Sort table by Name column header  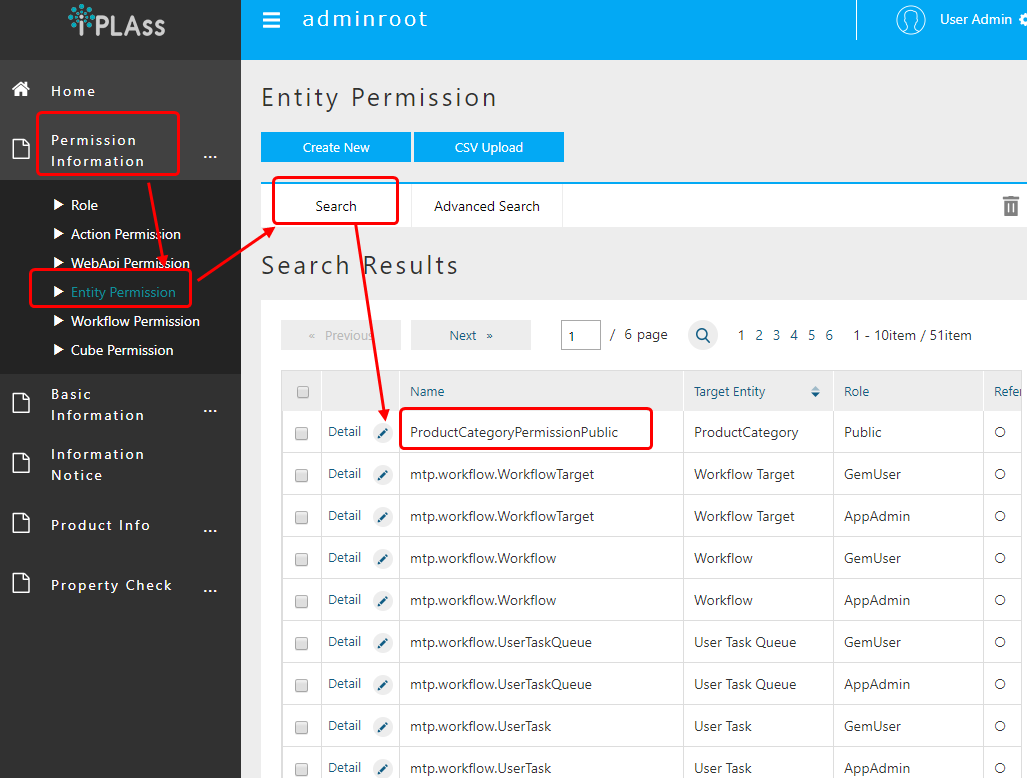[x=427, y=392]
